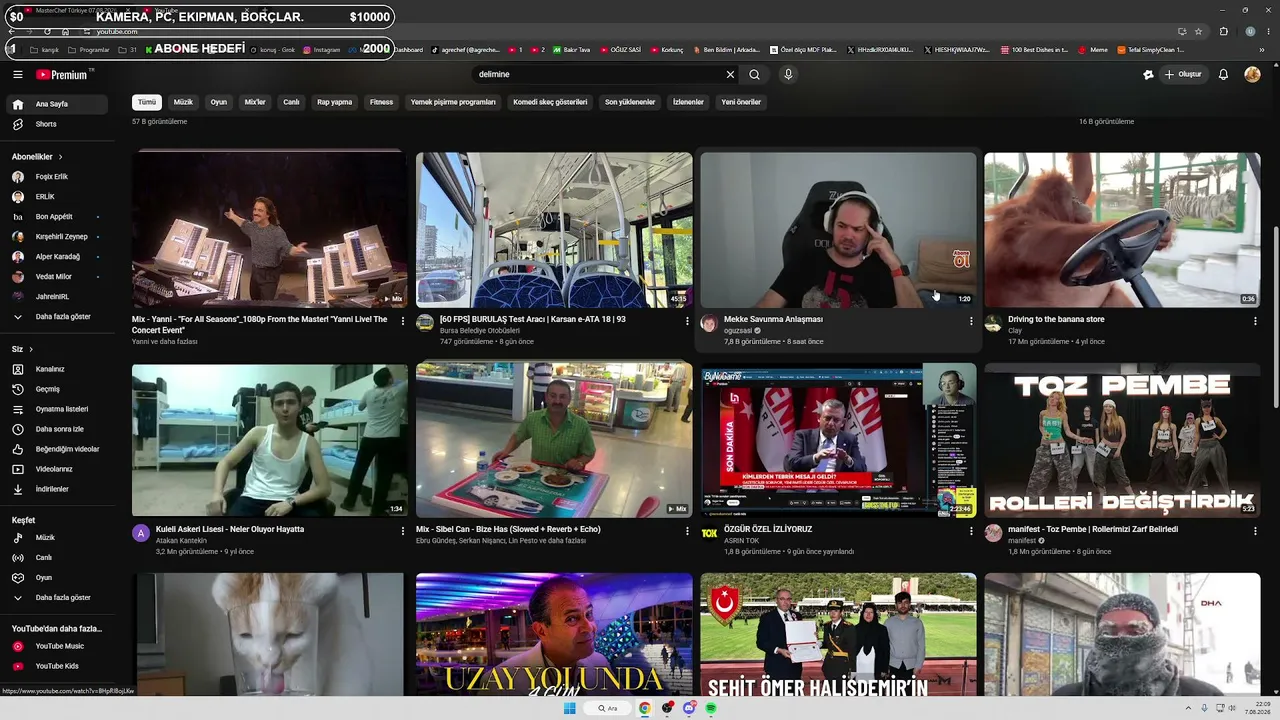Open Ana Sayfa in the sidebar
The width and height of the screenshot is (1280, 720).
pyautogui.click(x=57, y=104)
